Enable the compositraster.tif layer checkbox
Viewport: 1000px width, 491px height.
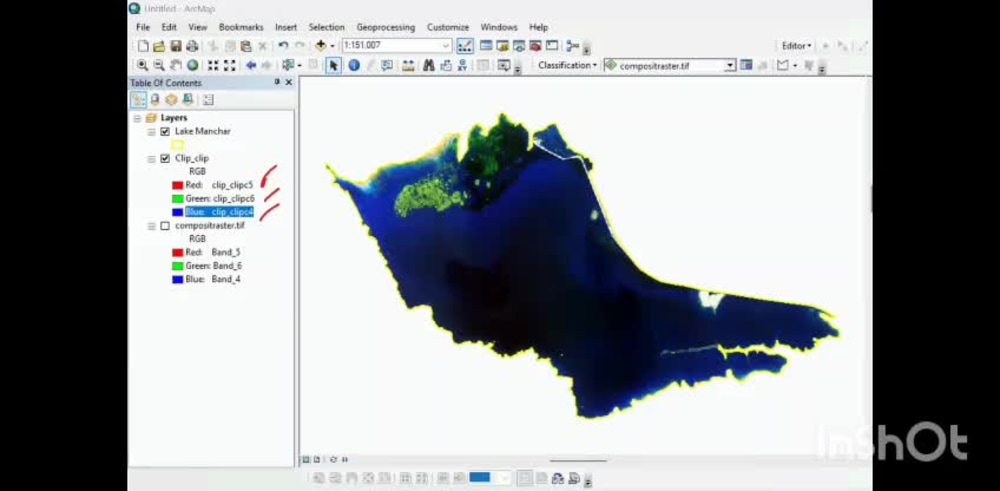(x=165, y=226)
